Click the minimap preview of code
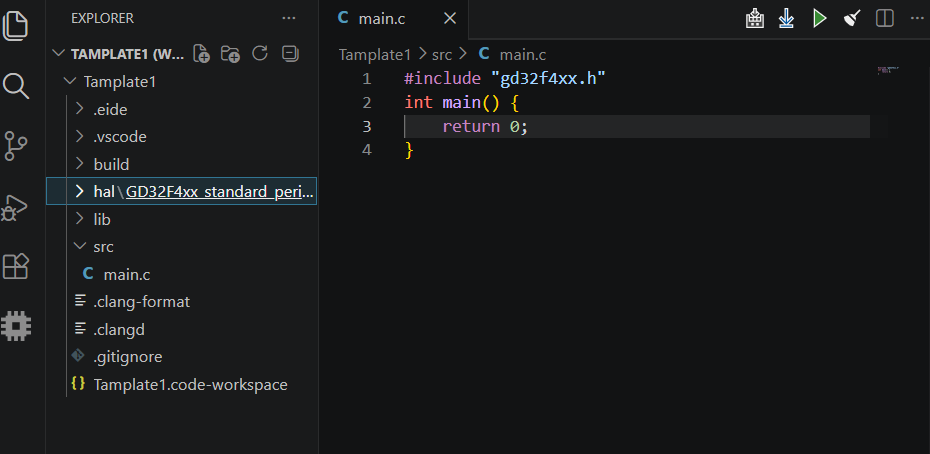 pos(888,70)
